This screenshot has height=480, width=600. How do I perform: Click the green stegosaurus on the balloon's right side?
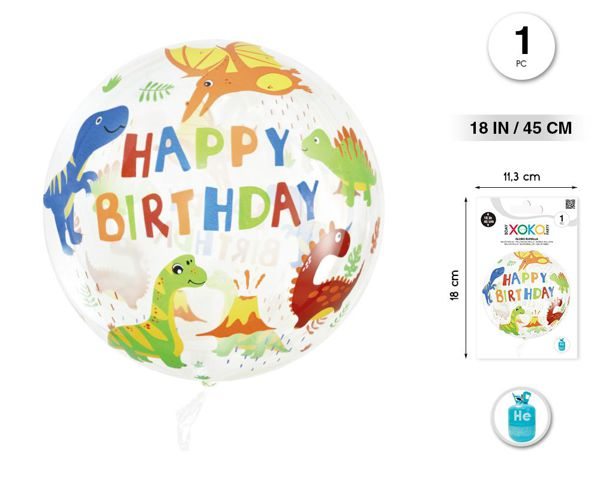[340, 165]
